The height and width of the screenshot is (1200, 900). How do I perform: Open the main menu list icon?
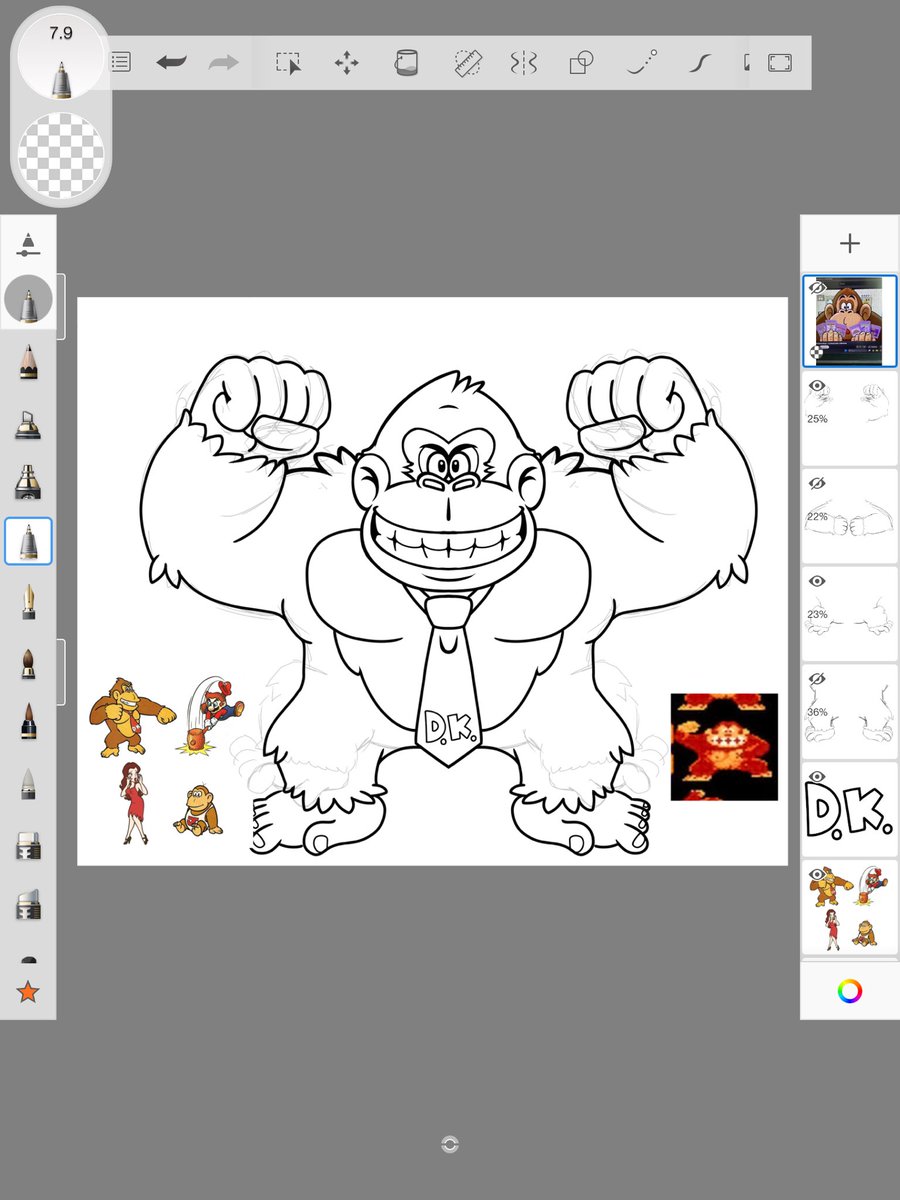point(120,62)
